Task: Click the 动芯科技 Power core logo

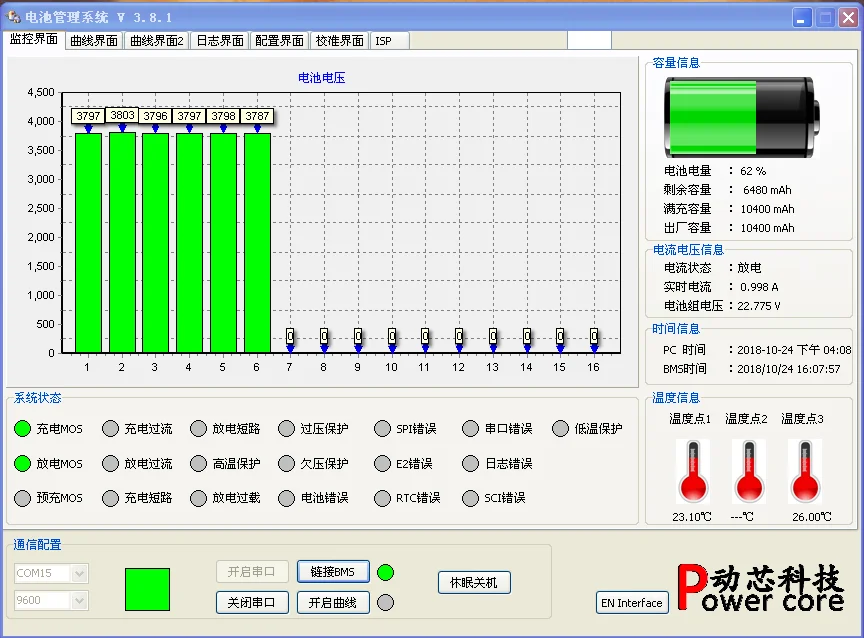Action: (x=760, y=587)
